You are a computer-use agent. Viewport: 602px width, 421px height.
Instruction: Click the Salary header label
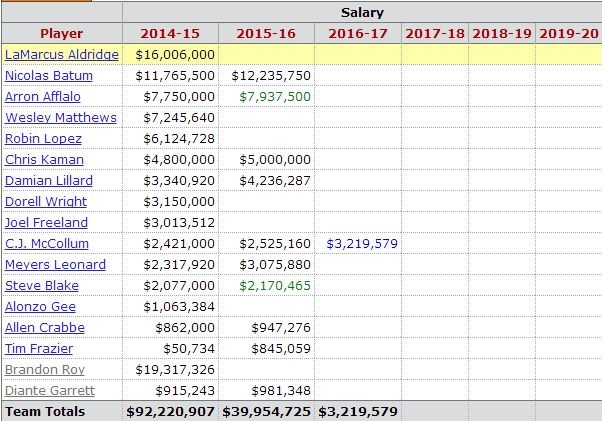click(x=362, y=13)
